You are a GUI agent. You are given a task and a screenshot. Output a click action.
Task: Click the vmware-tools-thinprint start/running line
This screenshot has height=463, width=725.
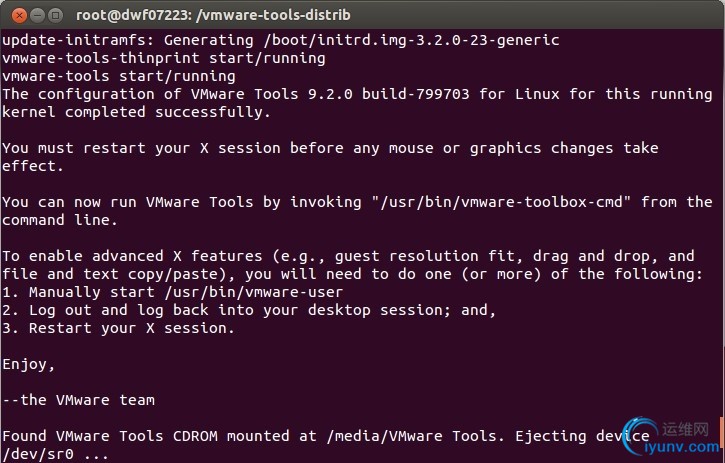pyautogui.click(x=164, y=58)
